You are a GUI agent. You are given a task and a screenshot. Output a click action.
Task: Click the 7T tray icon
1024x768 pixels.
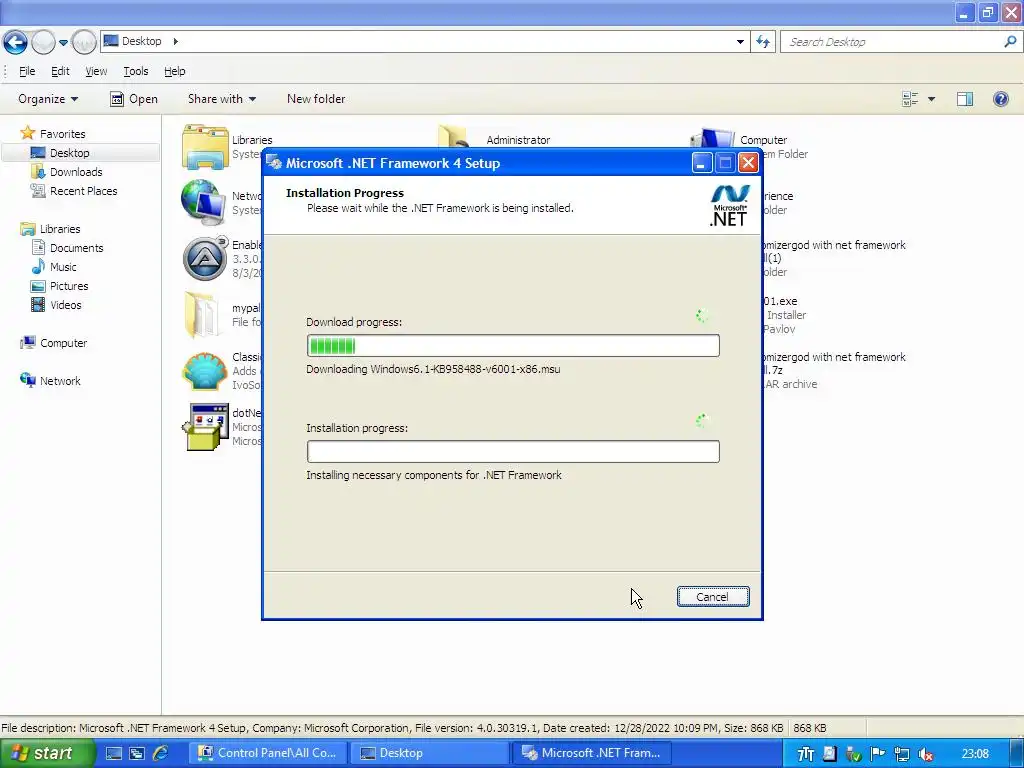(806, 754)
